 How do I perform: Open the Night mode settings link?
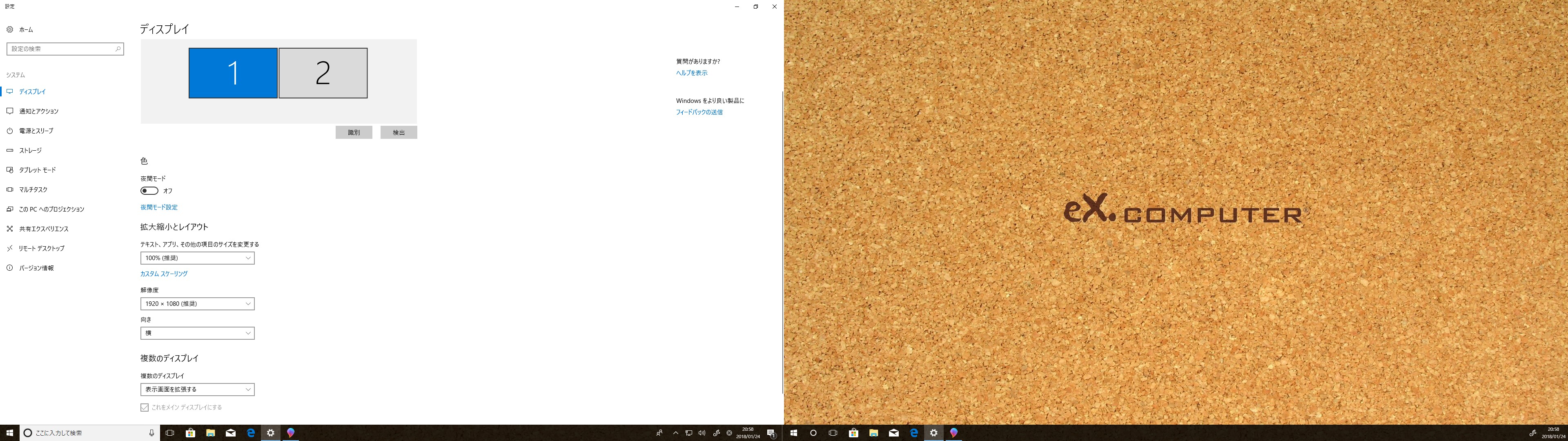[x=159, y=208]
